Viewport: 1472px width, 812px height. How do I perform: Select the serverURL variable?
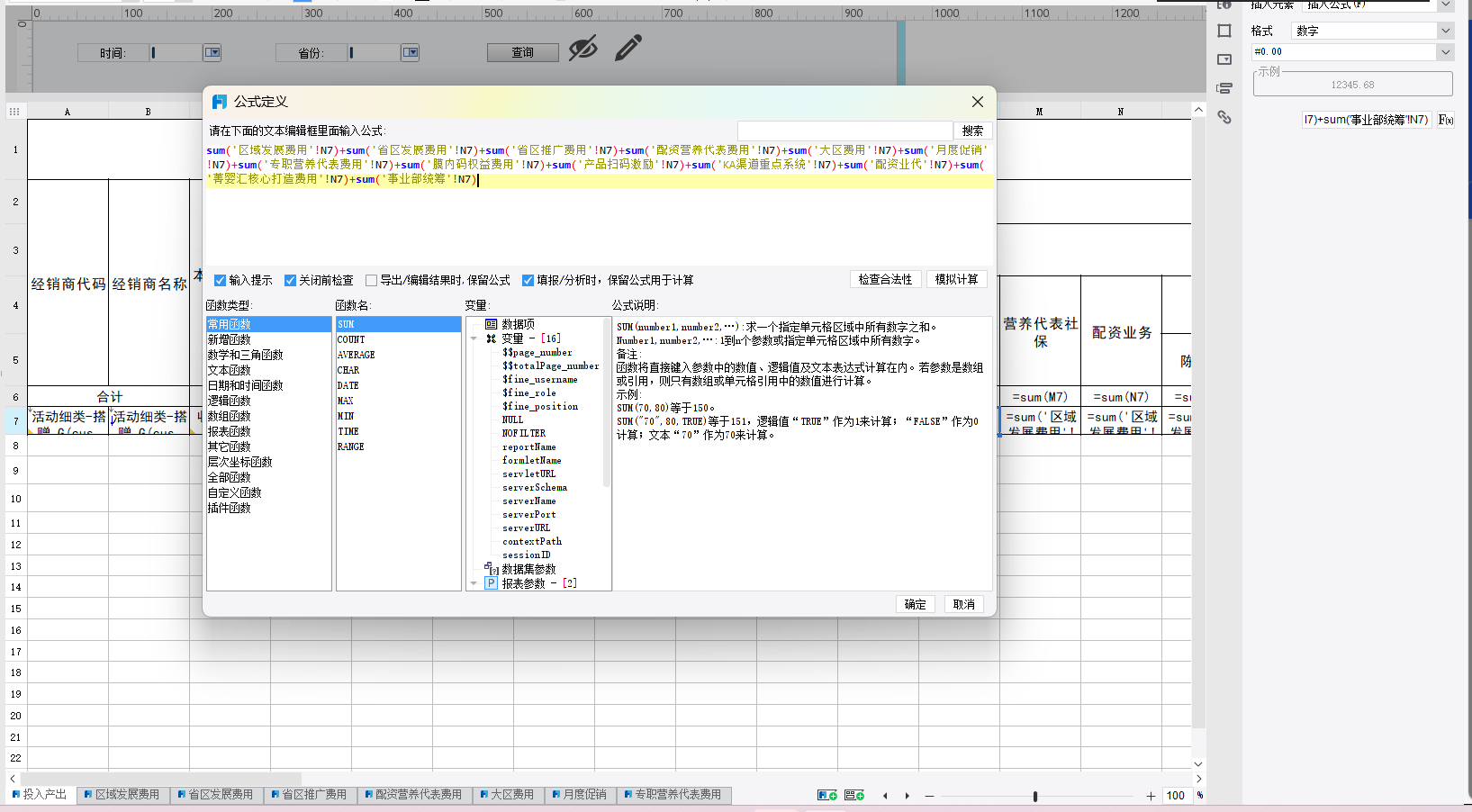(x=526, y=528)
